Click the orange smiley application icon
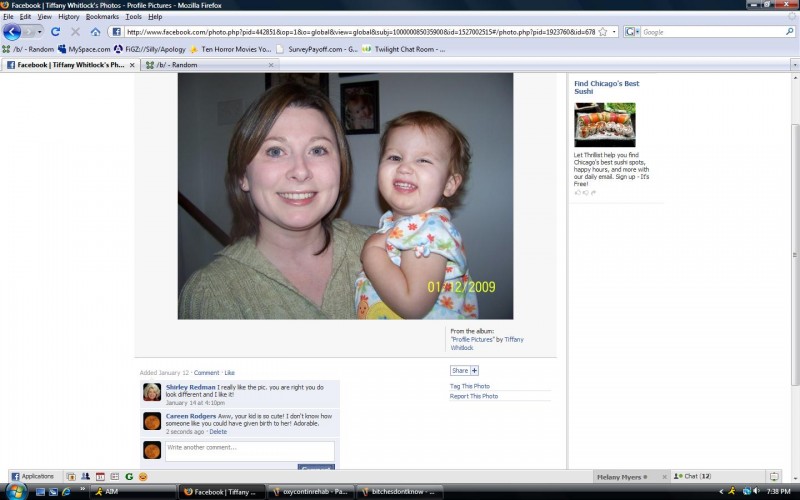800x500 pixels. [143, 477]
